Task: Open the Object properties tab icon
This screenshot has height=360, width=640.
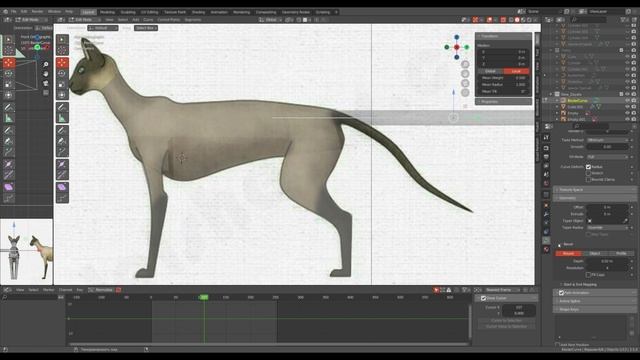Action: pos(547,205)
